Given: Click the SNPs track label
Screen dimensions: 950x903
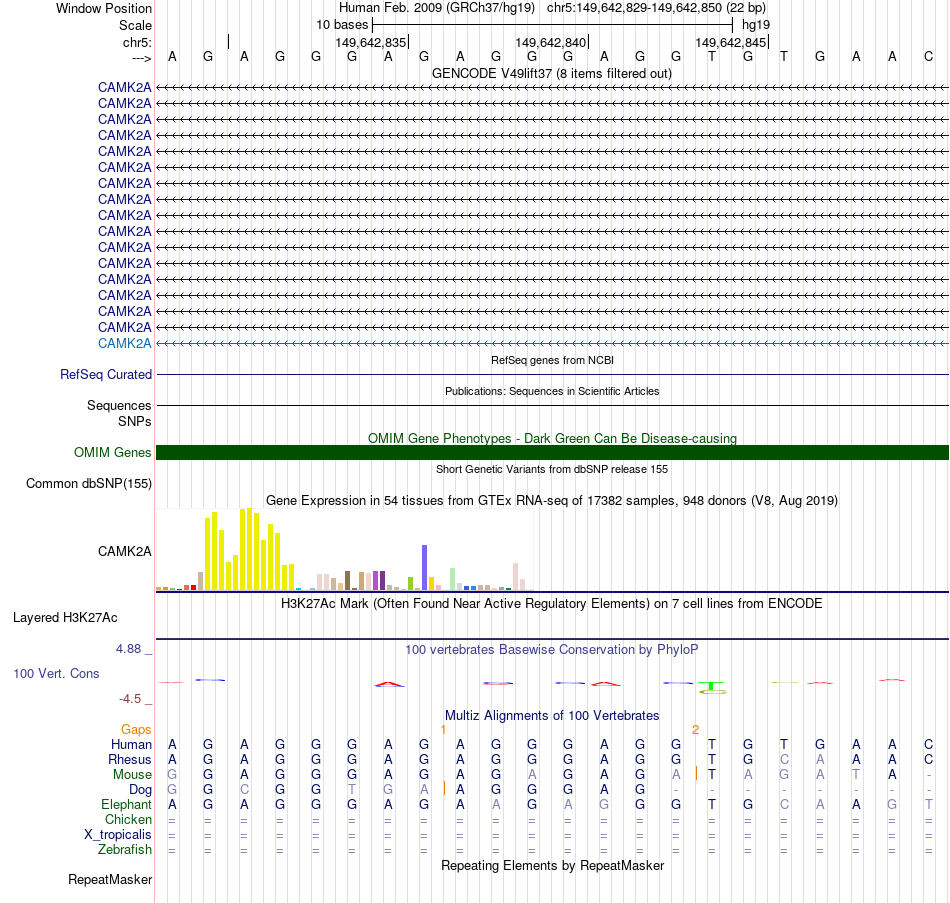Looking at the screenshot, I should (x=135, y=421).
